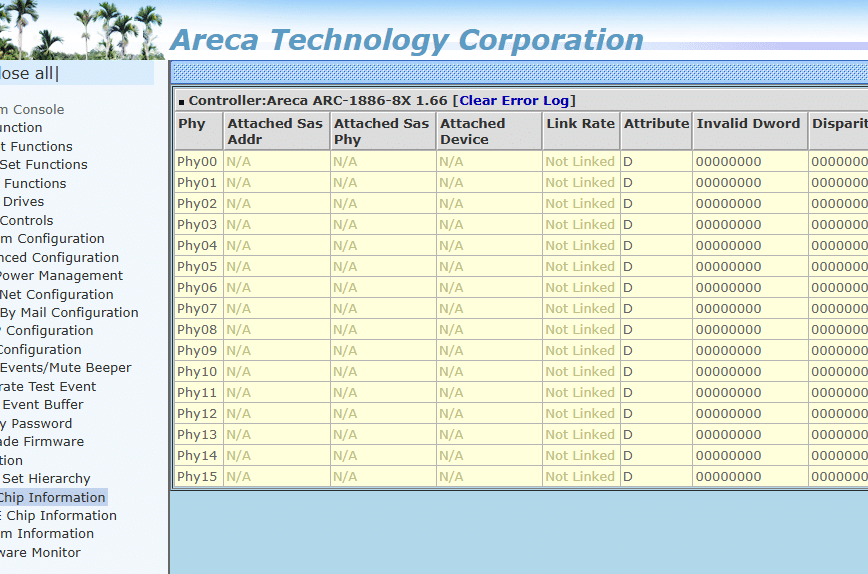Viewport: 868px width, 574px height.
Task: Select By Mail Configuration menu entry
Action: [x=69, y=313]
